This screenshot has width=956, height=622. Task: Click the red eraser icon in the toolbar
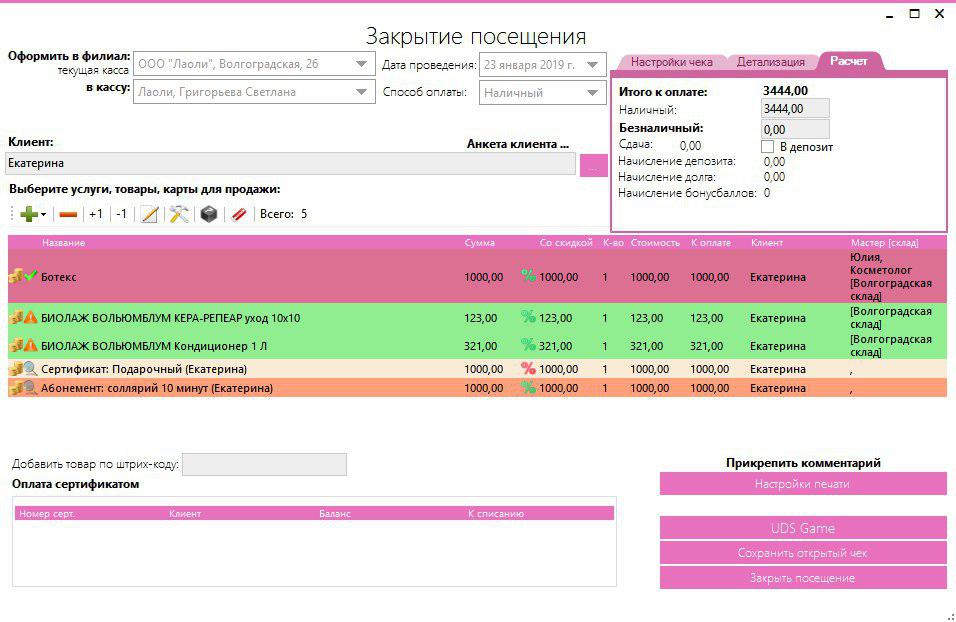pyautogui.click(x=237, y=213)
